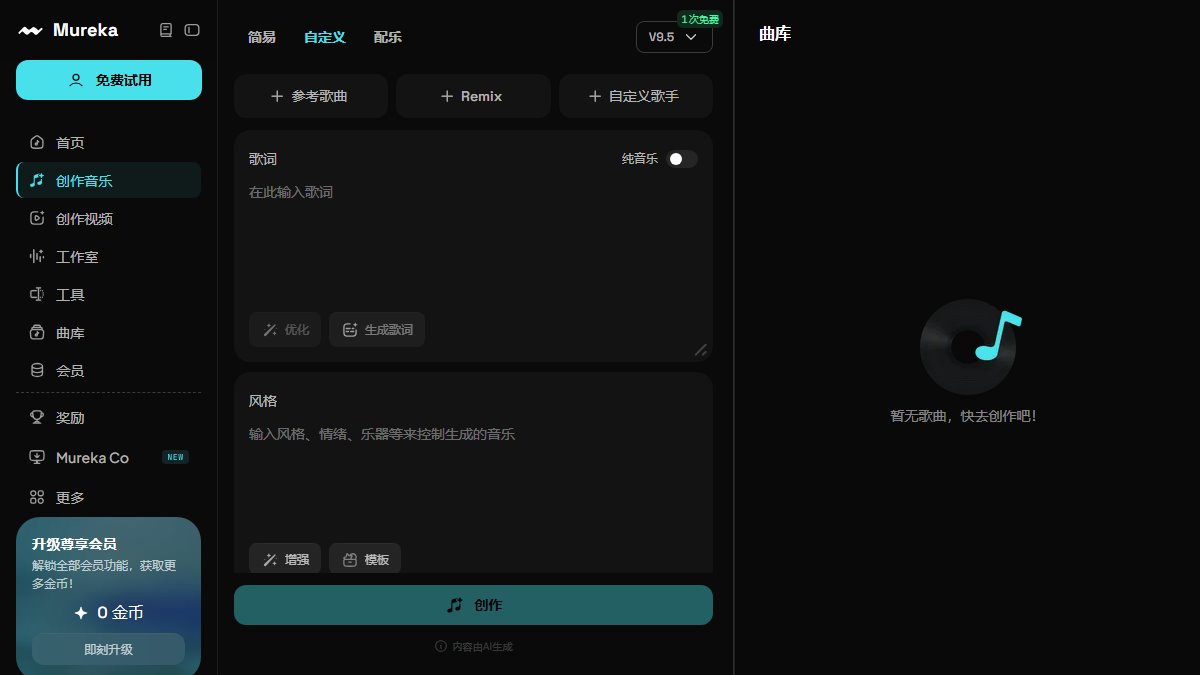Switch to the 自定义 tab

tap(325, 37)
